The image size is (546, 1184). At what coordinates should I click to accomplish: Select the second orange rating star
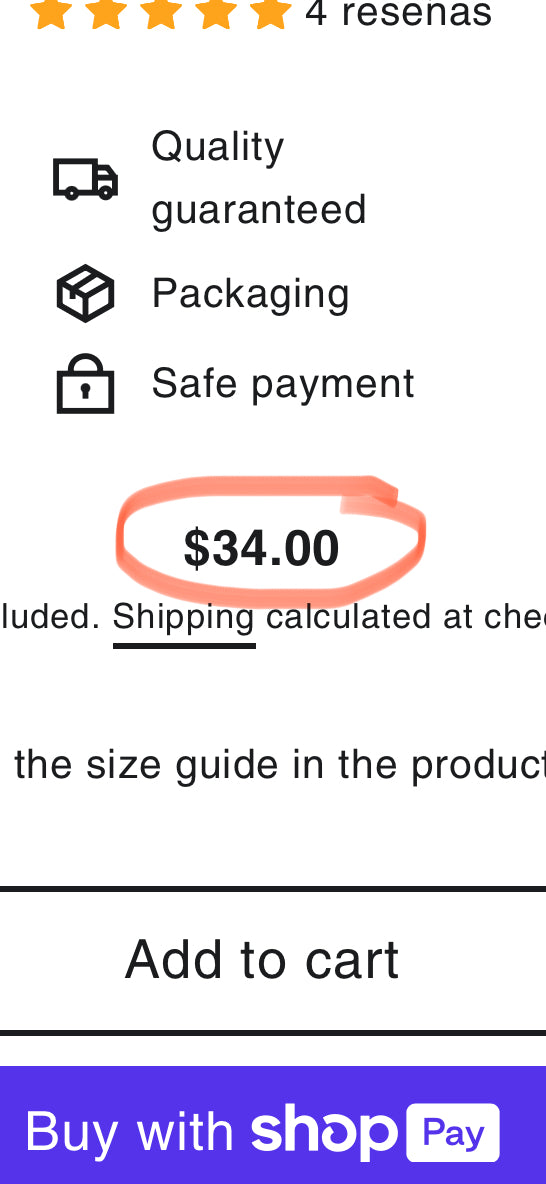pos(106,14)
